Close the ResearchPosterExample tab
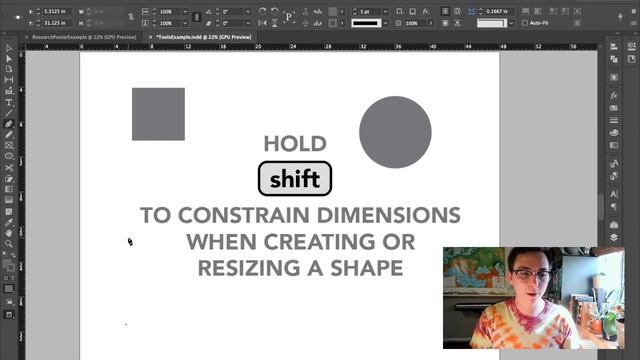The height and width of the screenshot is (360, 640). pyautogui.click(x=27, y=37)
